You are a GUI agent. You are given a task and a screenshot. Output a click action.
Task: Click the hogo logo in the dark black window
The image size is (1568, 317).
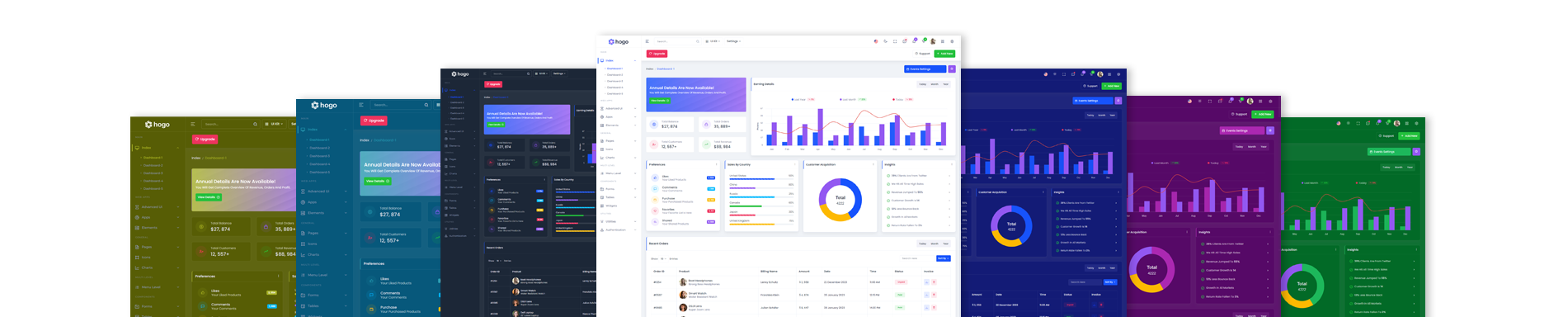(x=460, y=73)
